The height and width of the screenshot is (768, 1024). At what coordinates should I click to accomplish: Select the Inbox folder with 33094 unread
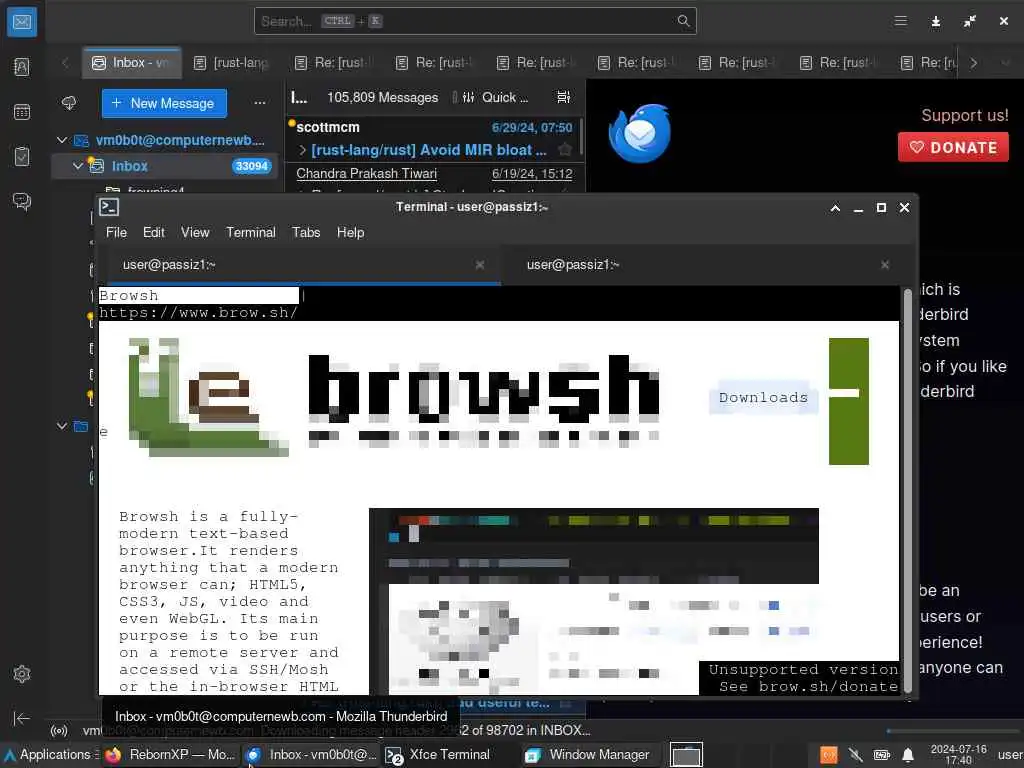(x=167, y=166)
